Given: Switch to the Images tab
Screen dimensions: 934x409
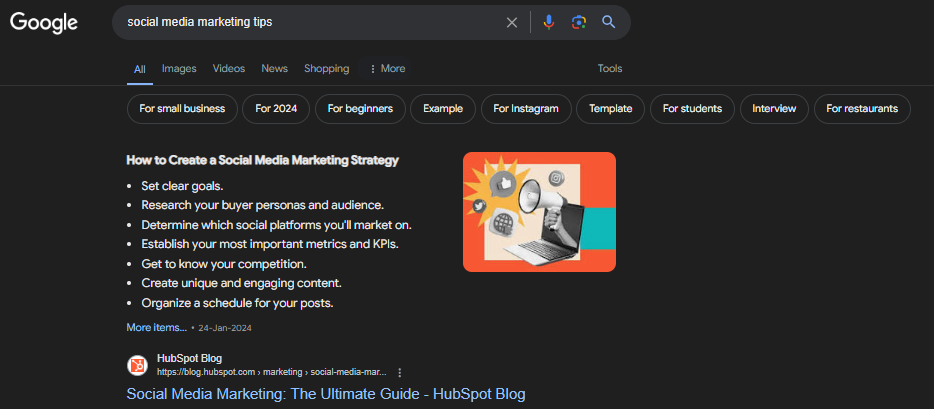Looking at the screenshot, I should pos(179,68).
